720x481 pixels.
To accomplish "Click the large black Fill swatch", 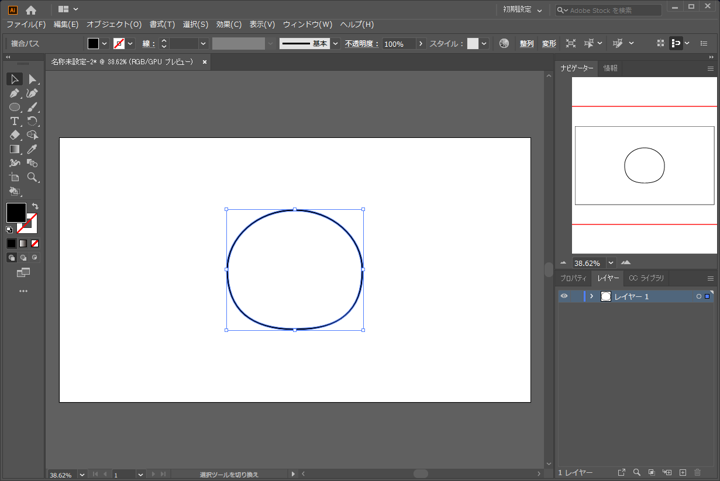I will coord(16,213).
